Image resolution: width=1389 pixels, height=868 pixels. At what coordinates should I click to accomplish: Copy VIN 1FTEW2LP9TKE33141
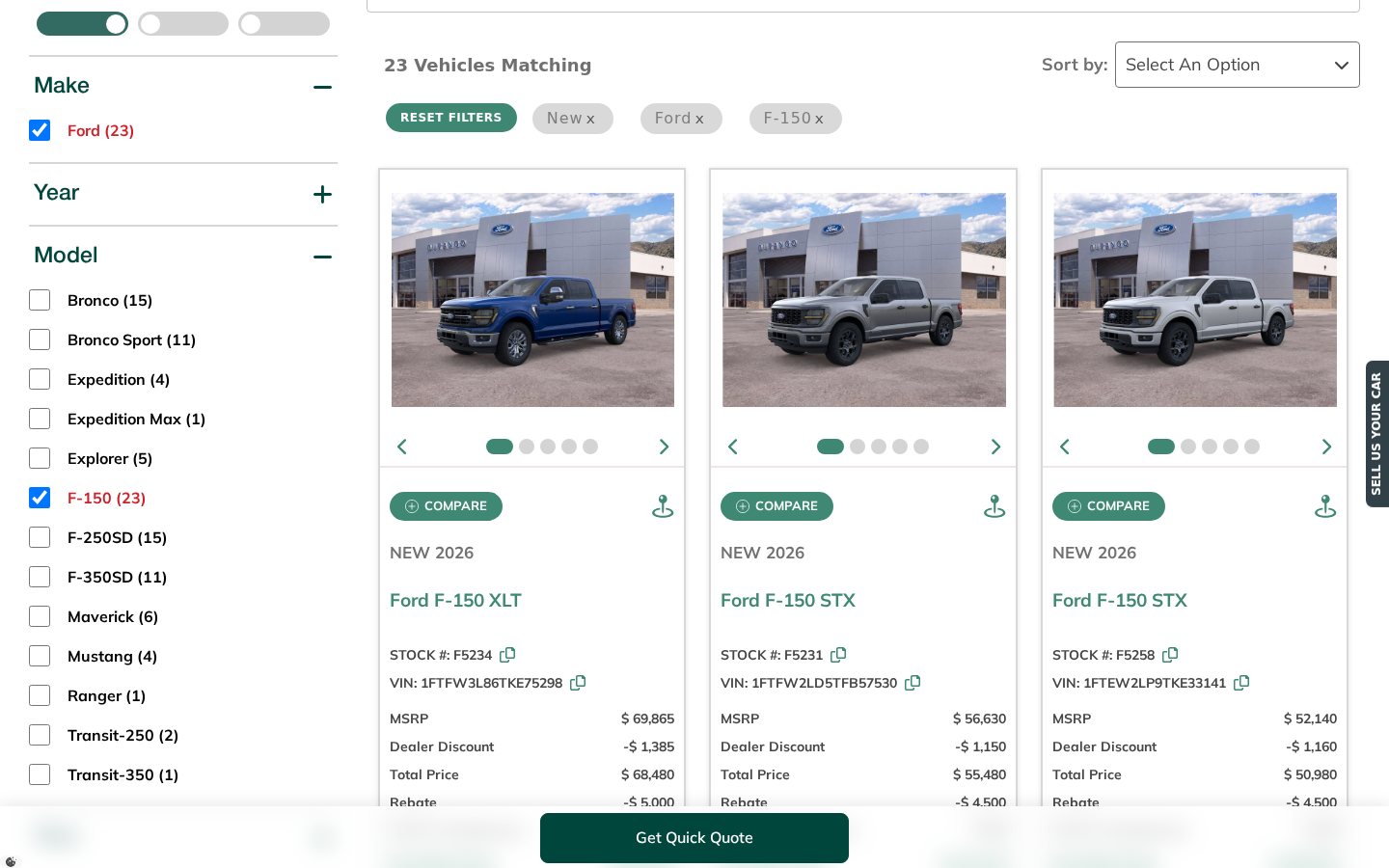[x=1241, y=683]
